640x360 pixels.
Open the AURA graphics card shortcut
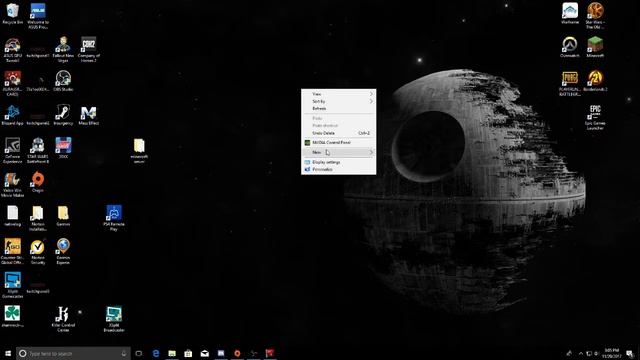click(x=12, y=83)
